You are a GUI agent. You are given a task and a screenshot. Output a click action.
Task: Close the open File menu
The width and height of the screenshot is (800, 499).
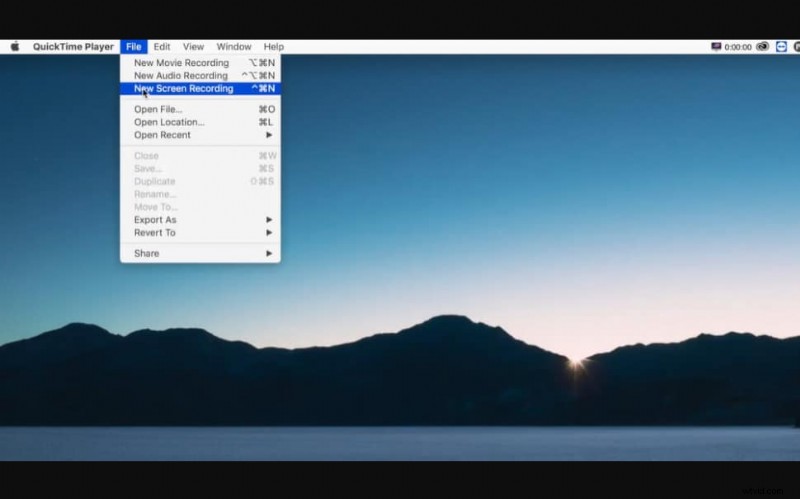(x=134, y=46)
